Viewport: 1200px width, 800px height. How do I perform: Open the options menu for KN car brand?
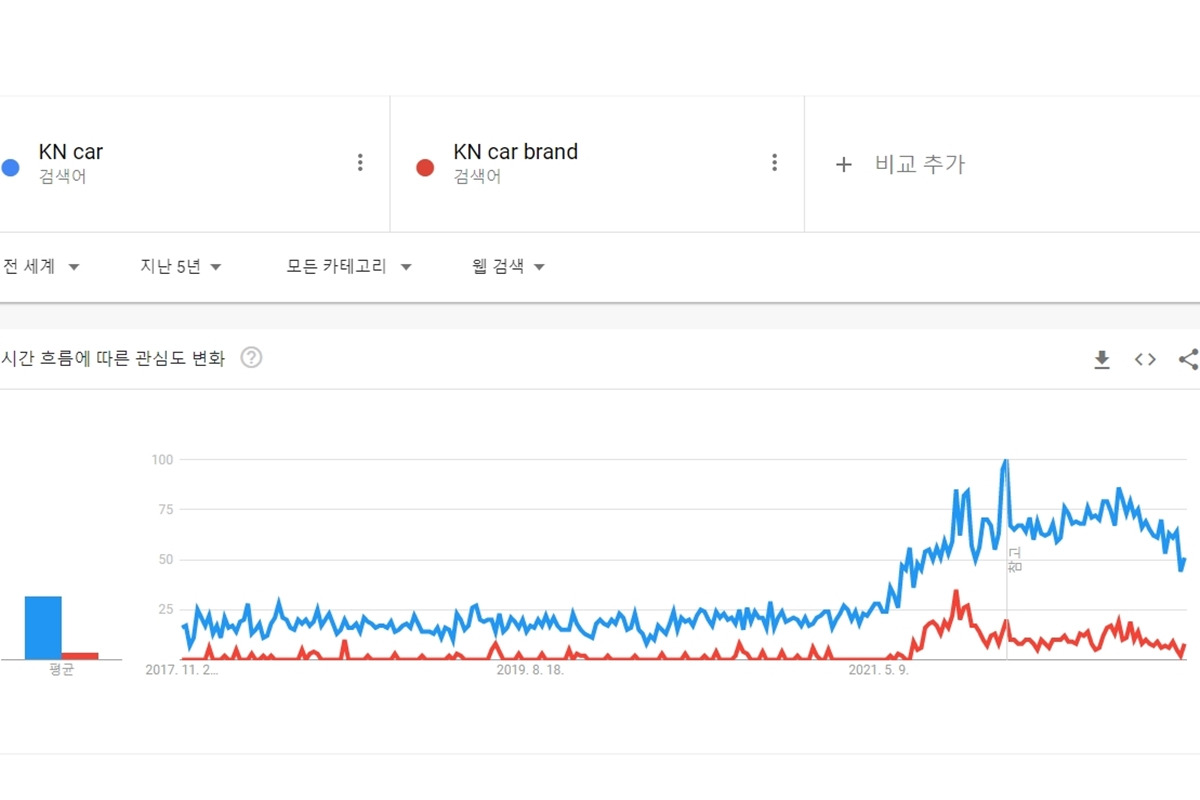click(x=774, y=162)
